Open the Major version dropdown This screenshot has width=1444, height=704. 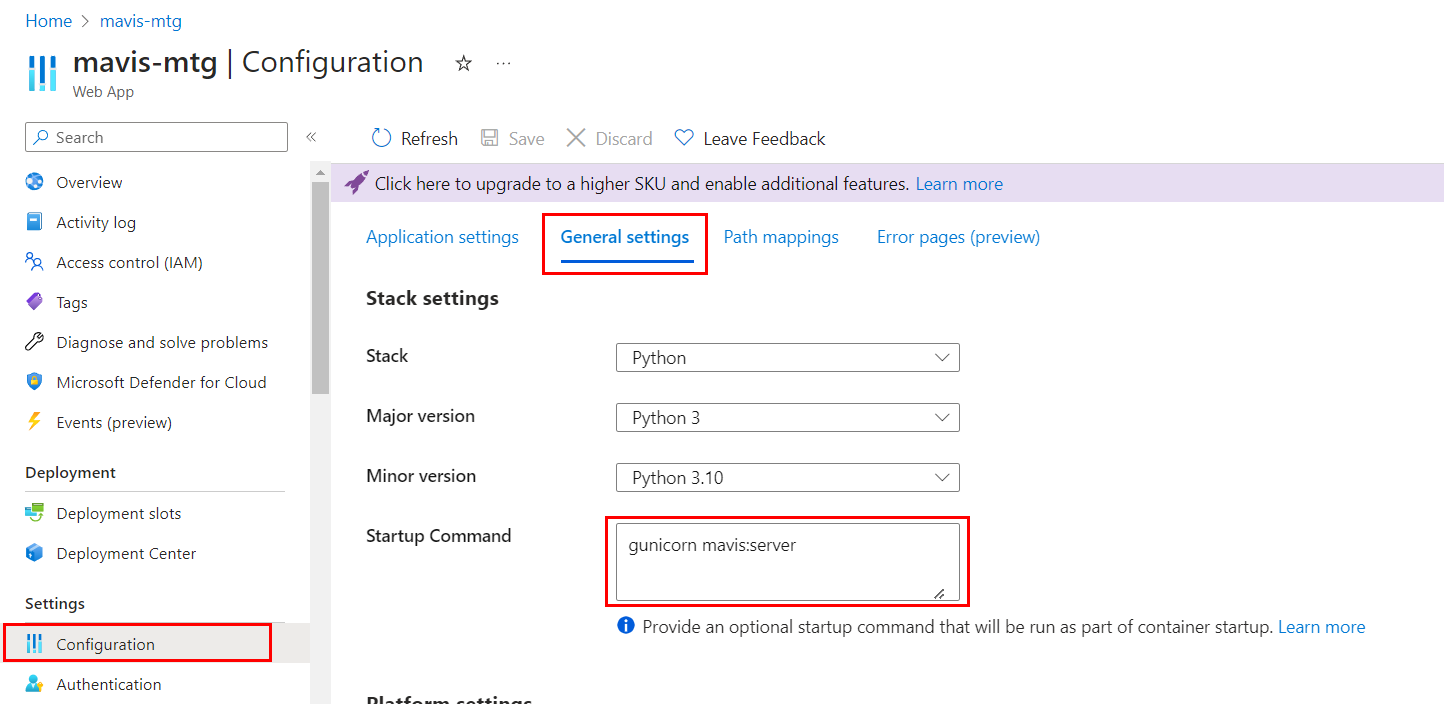tap(787, 417)
